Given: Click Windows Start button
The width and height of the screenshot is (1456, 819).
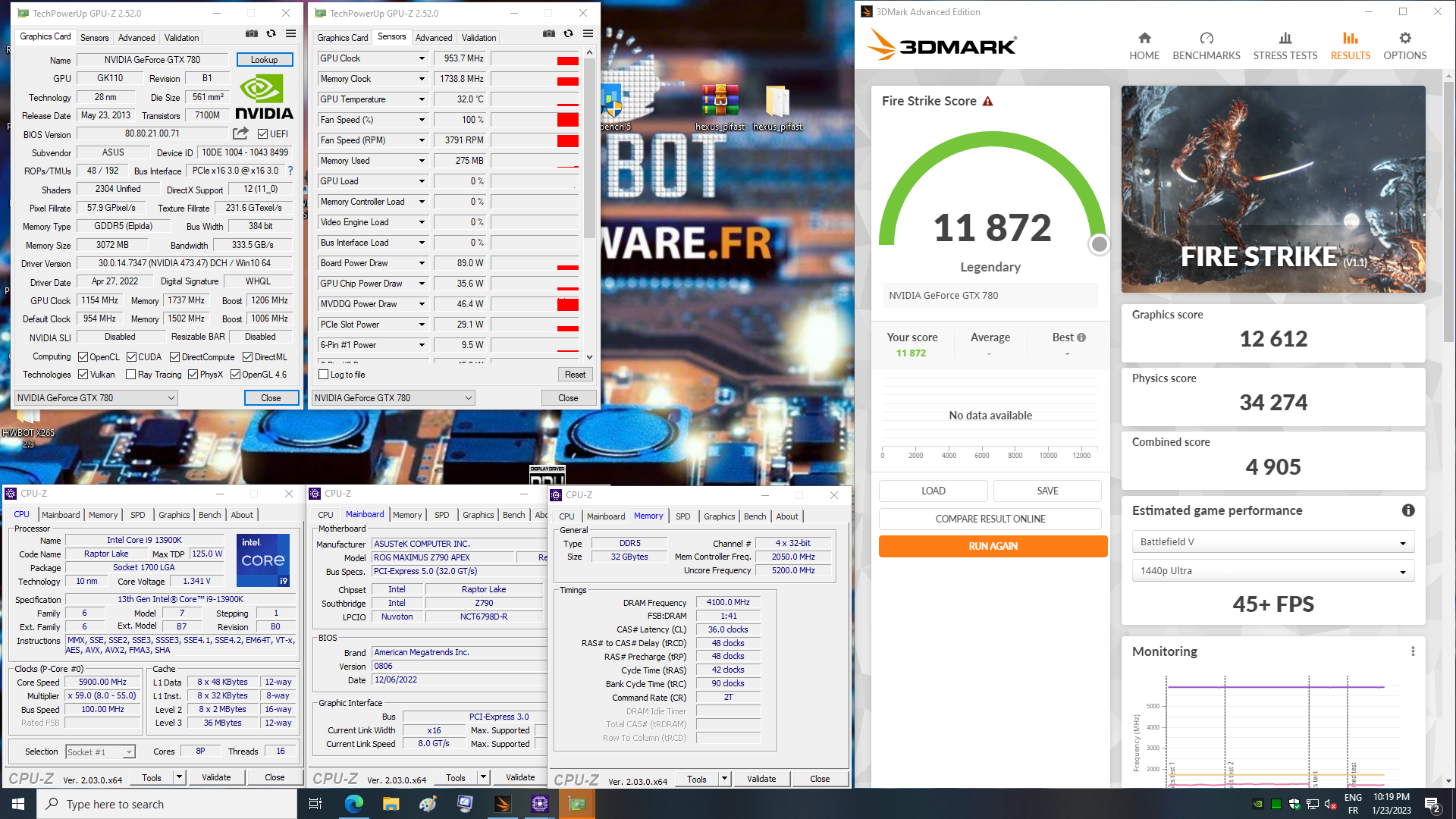Looking at the screenshot, I should 18,804.
